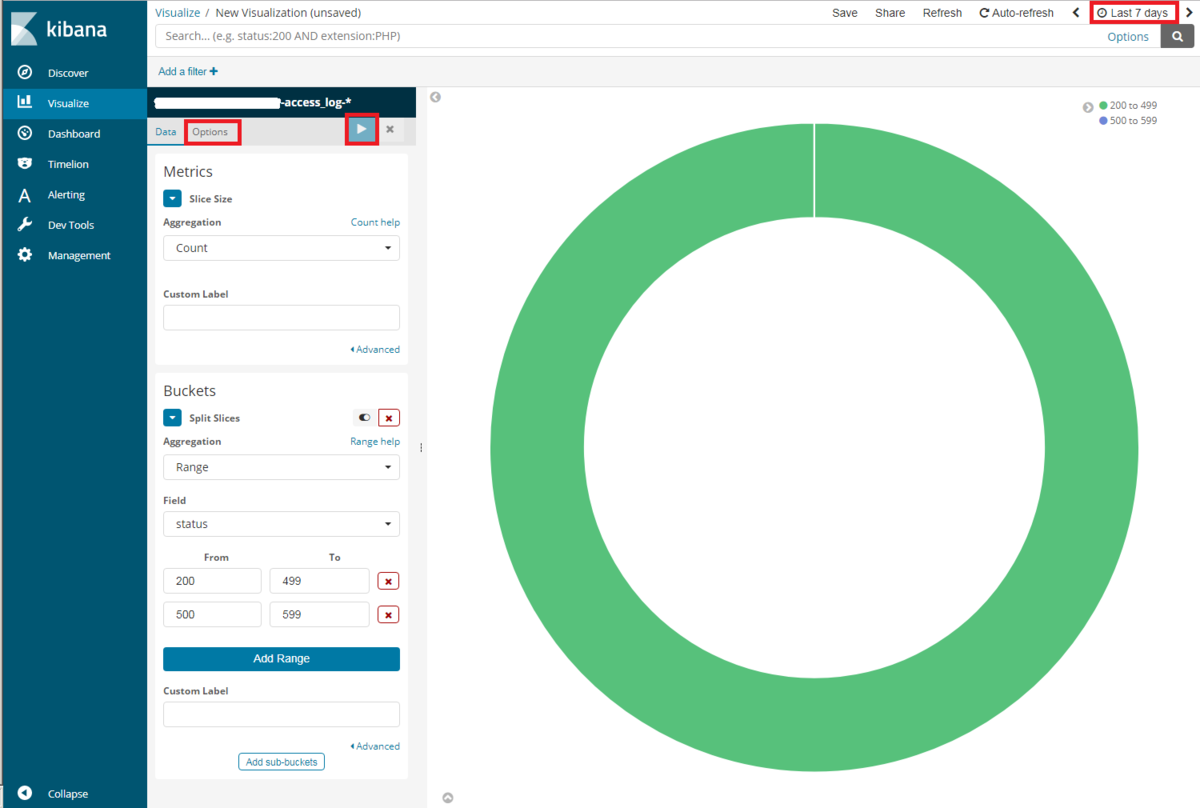Edit the To value 499
Screen dimensions: 1200x808
point(319,581)
